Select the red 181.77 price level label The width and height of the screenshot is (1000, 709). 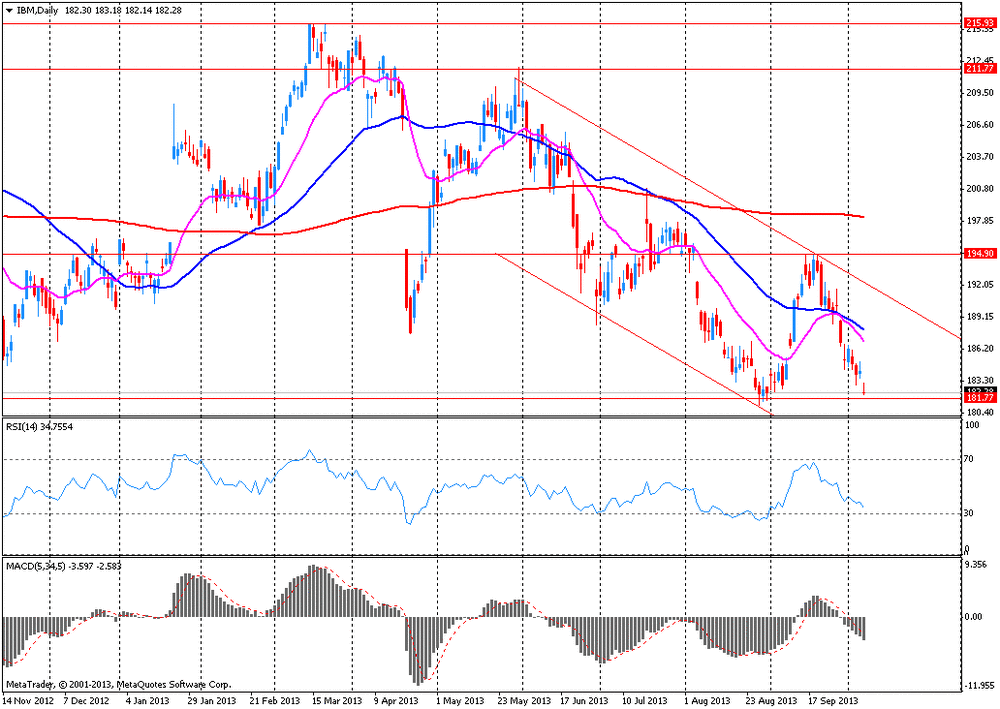tap(980, 398)
